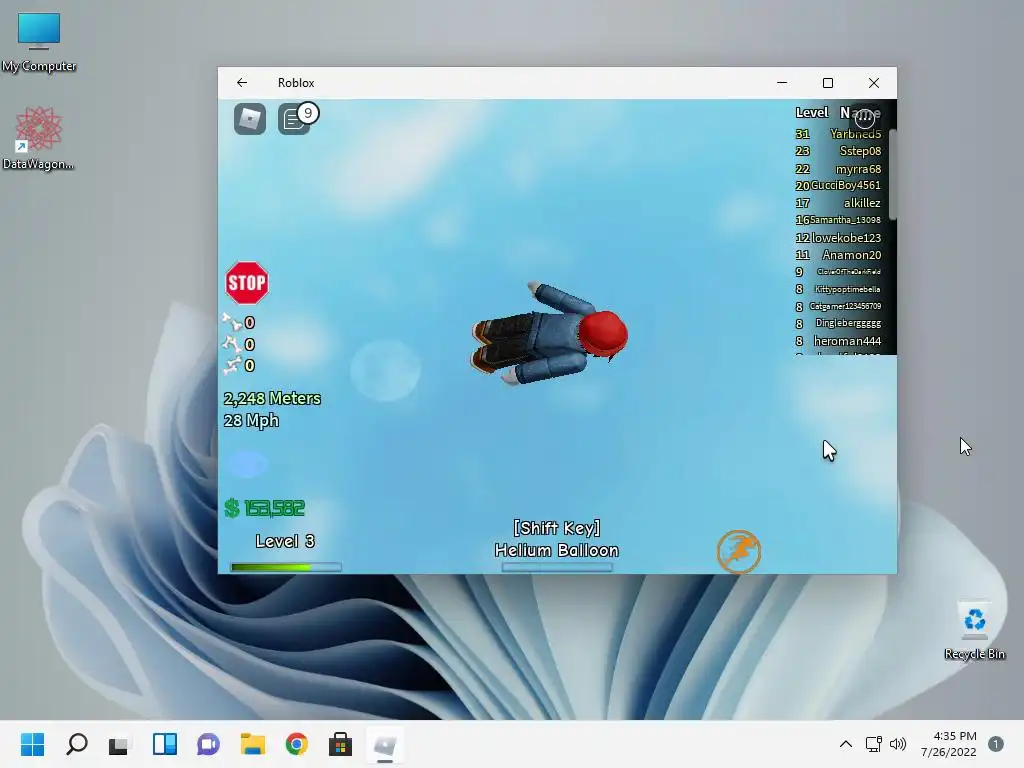
Task: Click the first bone counter icon
Action: click(231, 322)
